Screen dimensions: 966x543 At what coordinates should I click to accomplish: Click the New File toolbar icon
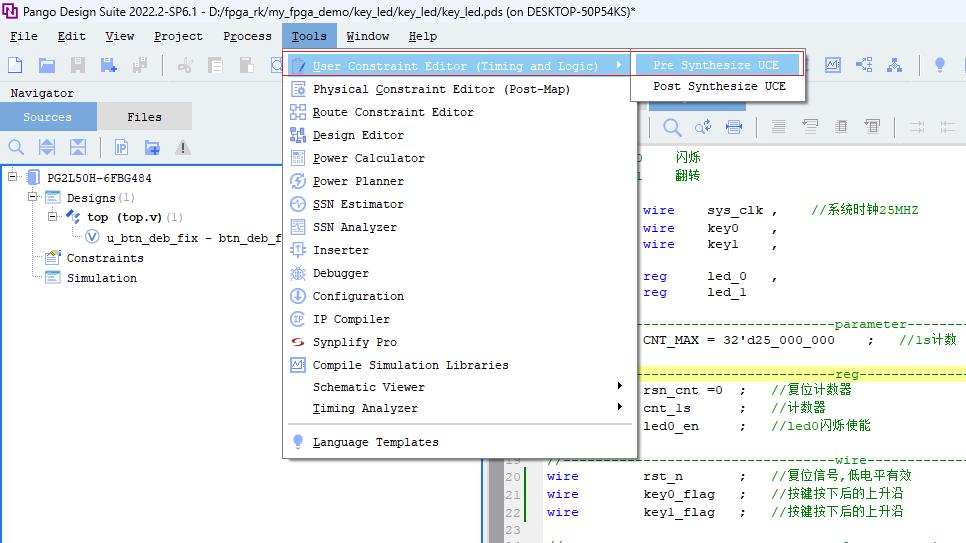tap(15, 65)
